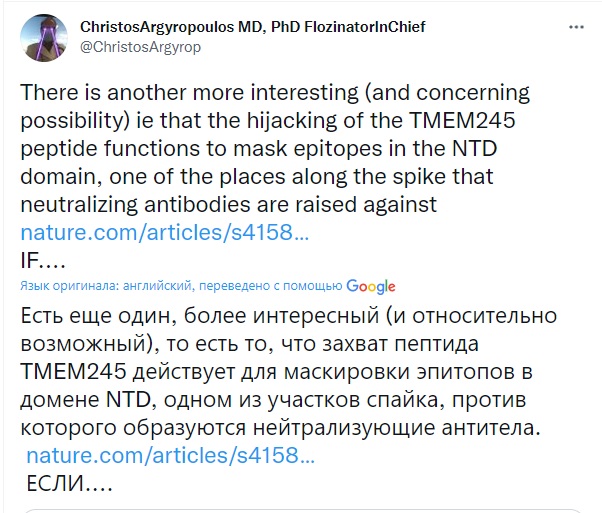Click the Google logo in translation notice
This screenshot has height=513, width=602.
(370, 286)
